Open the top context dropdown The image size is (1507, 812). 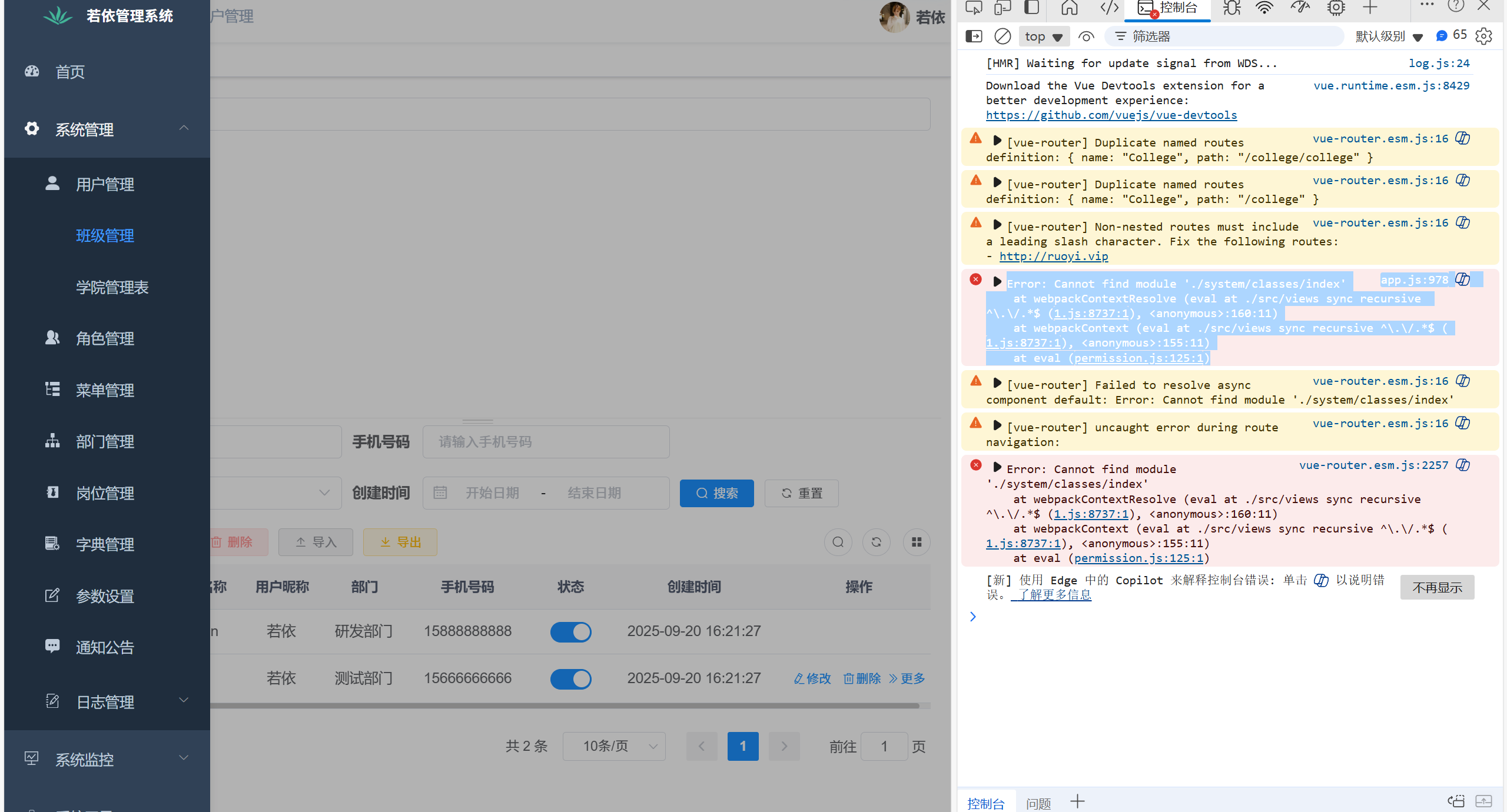click(1043, 36)
